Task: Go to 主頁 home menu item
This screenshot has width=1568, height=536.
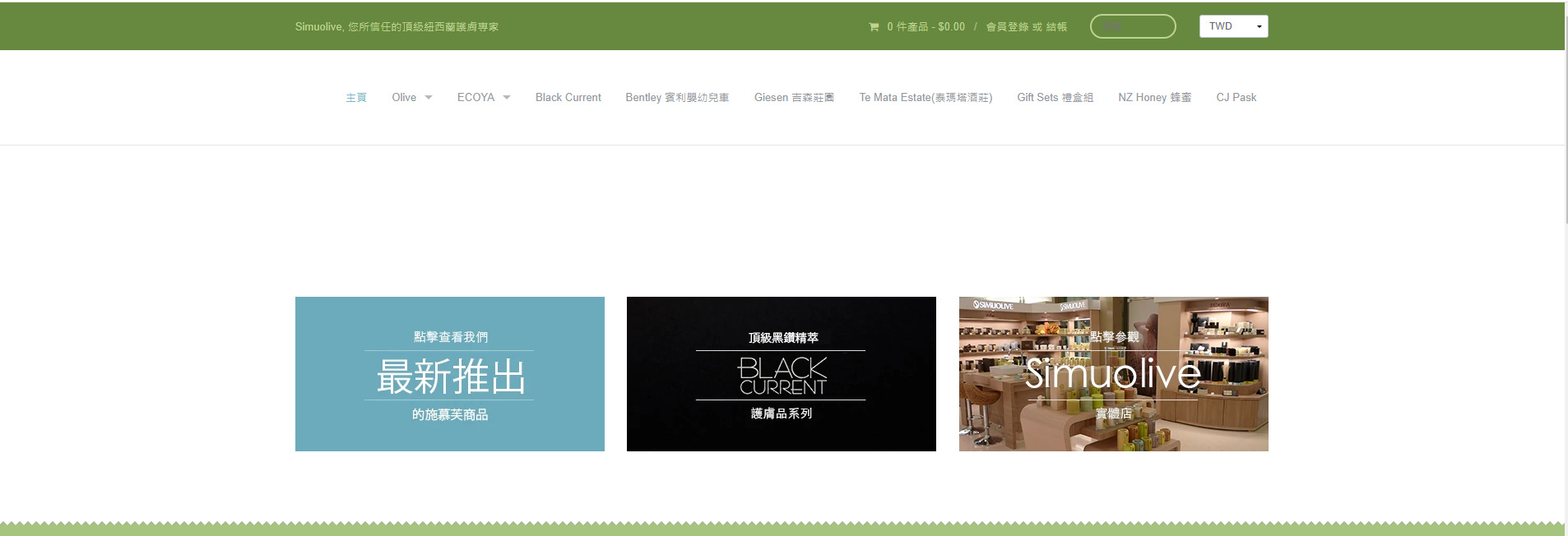Action: 356,97
